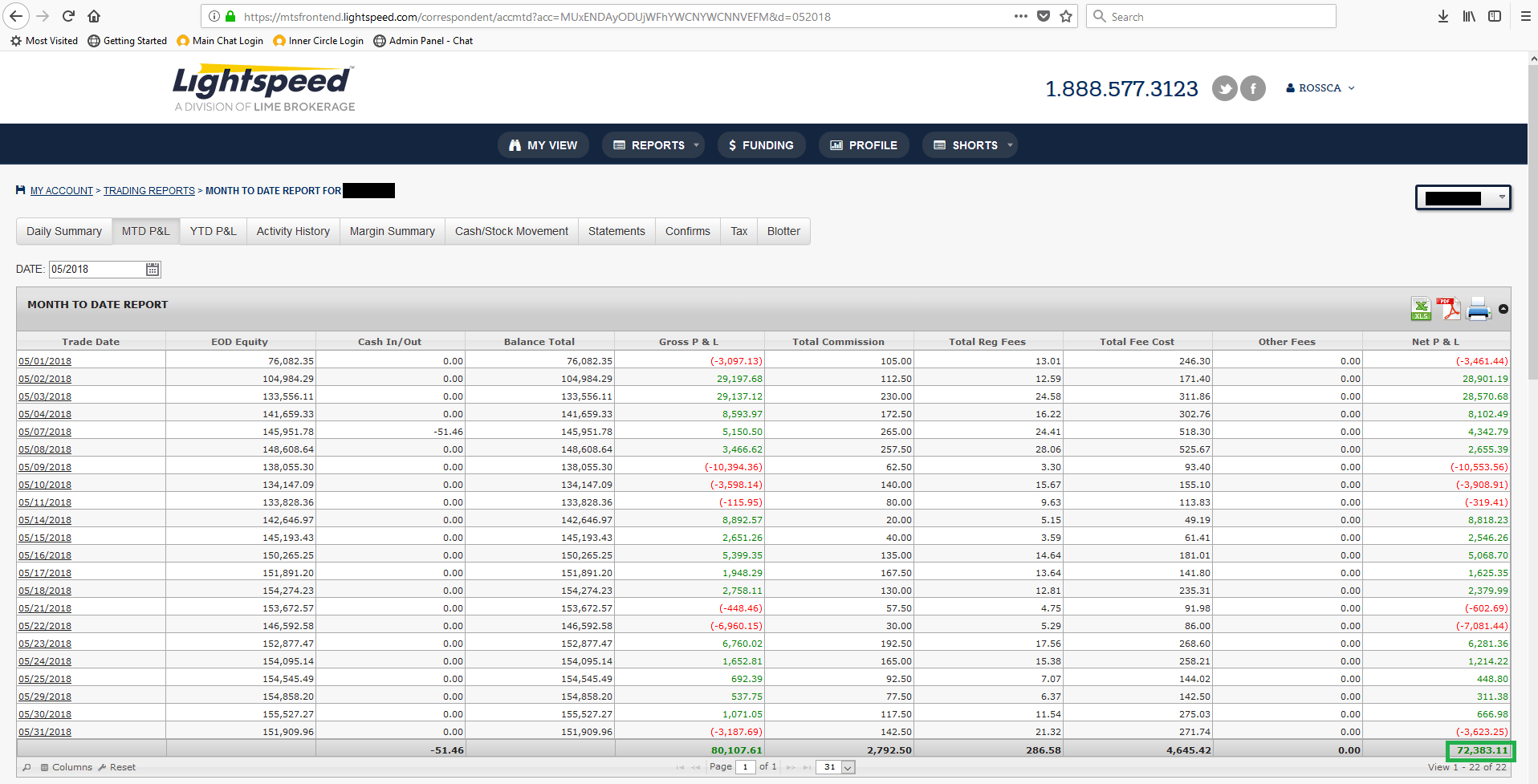Click the search magnifier in the grid footer
Screen dimensions: 1538x784
click(26, 767)
